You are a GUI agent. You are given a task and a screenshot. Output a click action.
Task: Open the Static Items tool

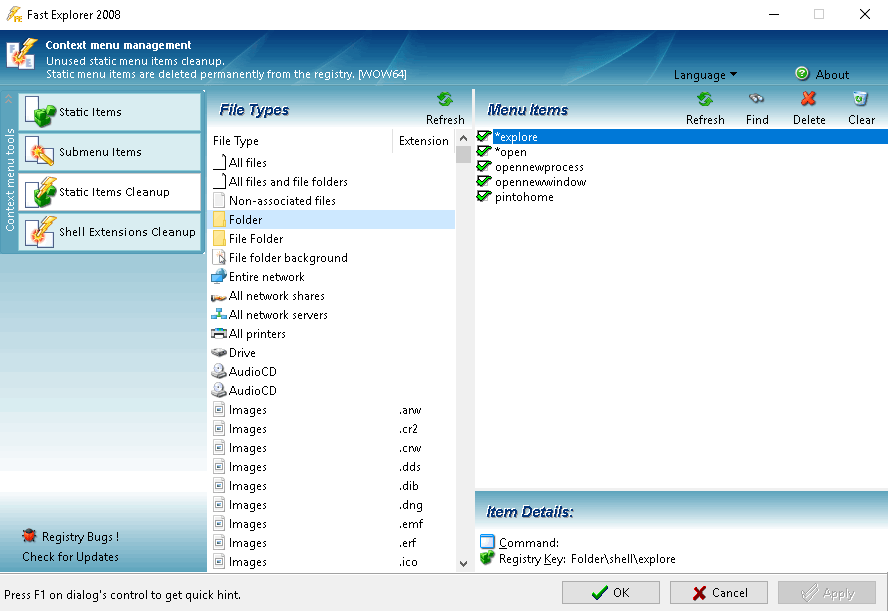pyautogui.click(x=110, y=112)
